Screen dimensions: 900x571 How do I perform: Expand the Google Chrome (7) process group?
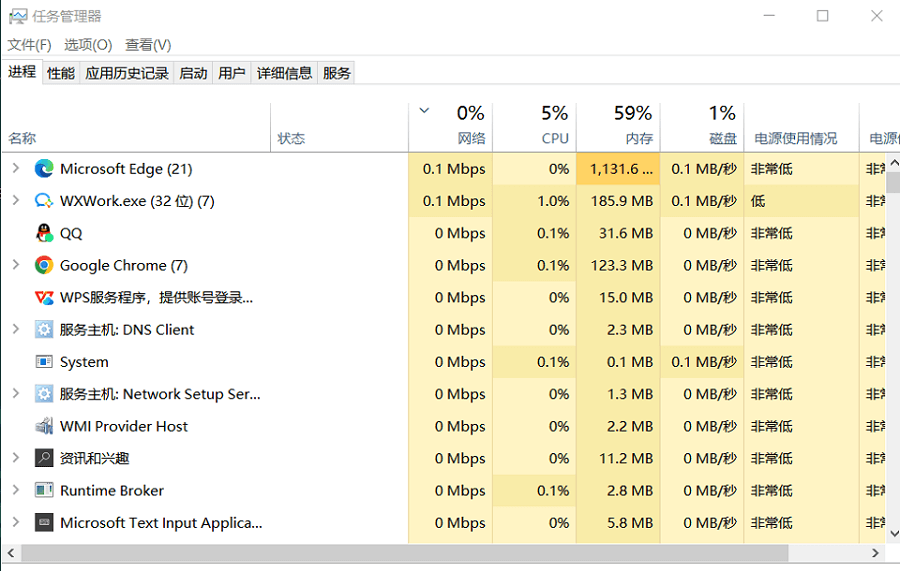tap(16, 265)
